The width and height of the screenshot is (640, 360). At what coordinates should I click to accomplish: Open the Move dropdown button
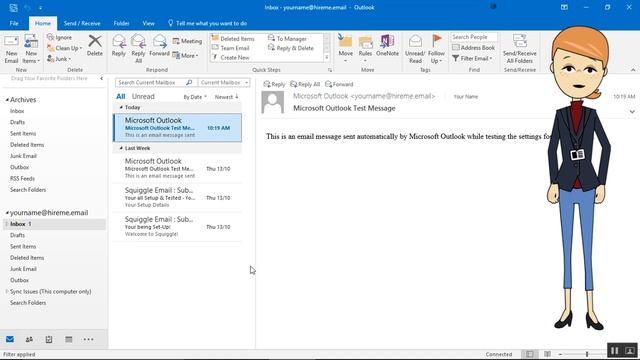point(345,49)
